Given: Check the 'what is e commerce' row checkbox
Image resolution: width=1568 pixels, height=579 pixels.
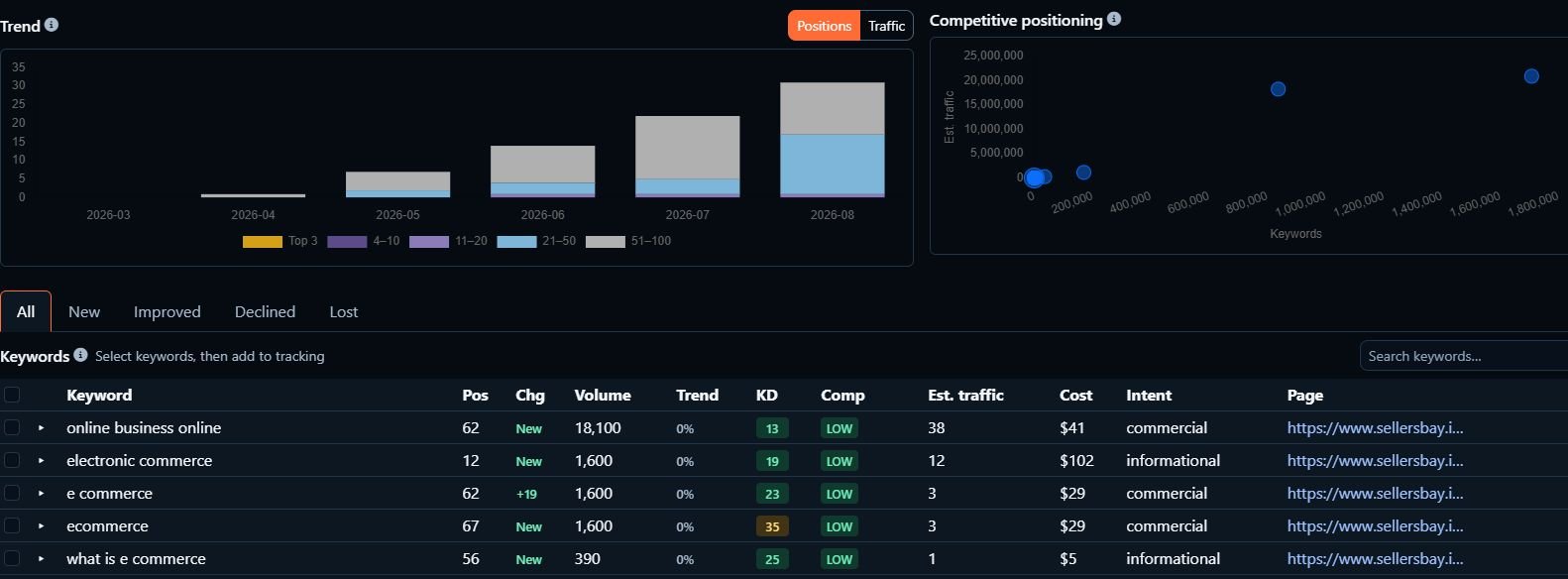Looking at the screenshot, I should pyautogui.click(x=12, y=558).
